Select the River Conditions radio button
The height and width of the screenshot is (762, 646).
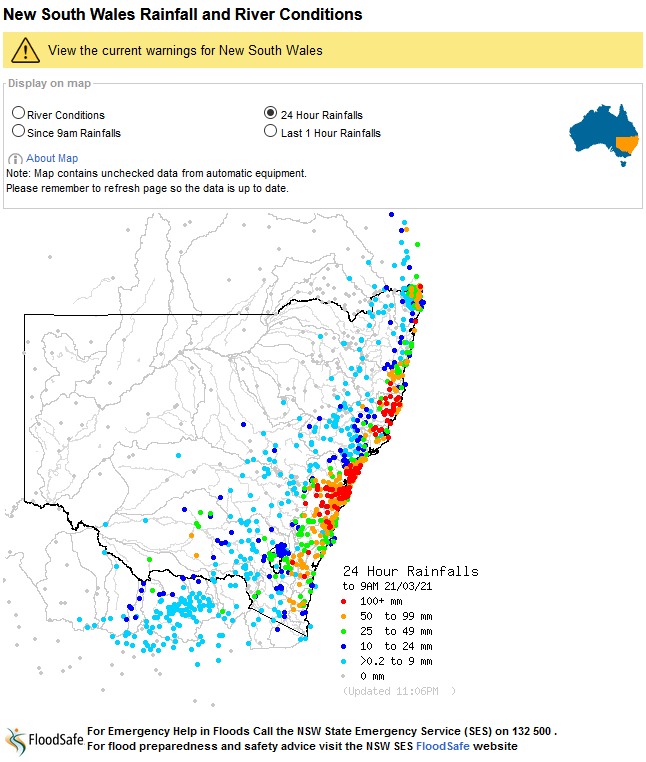click(18, 113)
